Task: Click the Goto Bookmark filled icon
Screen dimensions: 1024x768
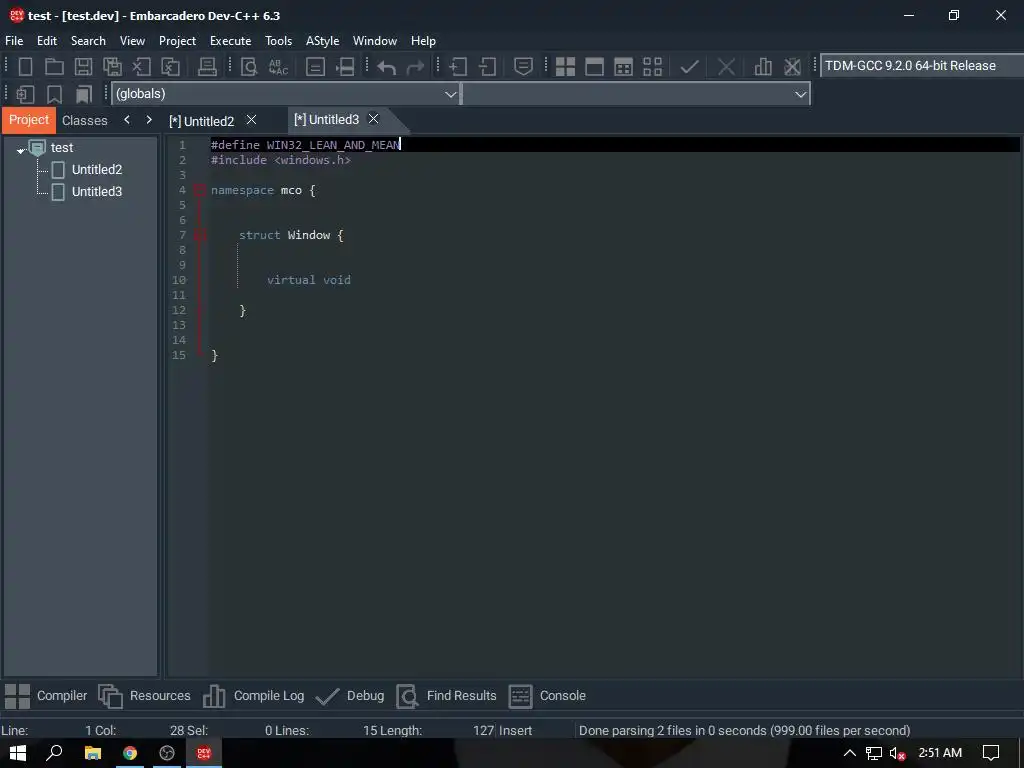Action: coord(84,95)
